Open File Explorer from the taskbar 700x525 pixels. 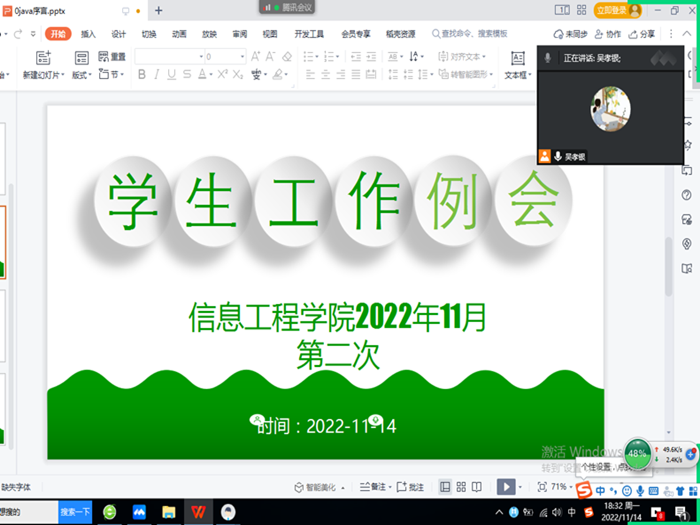[170, 512]
